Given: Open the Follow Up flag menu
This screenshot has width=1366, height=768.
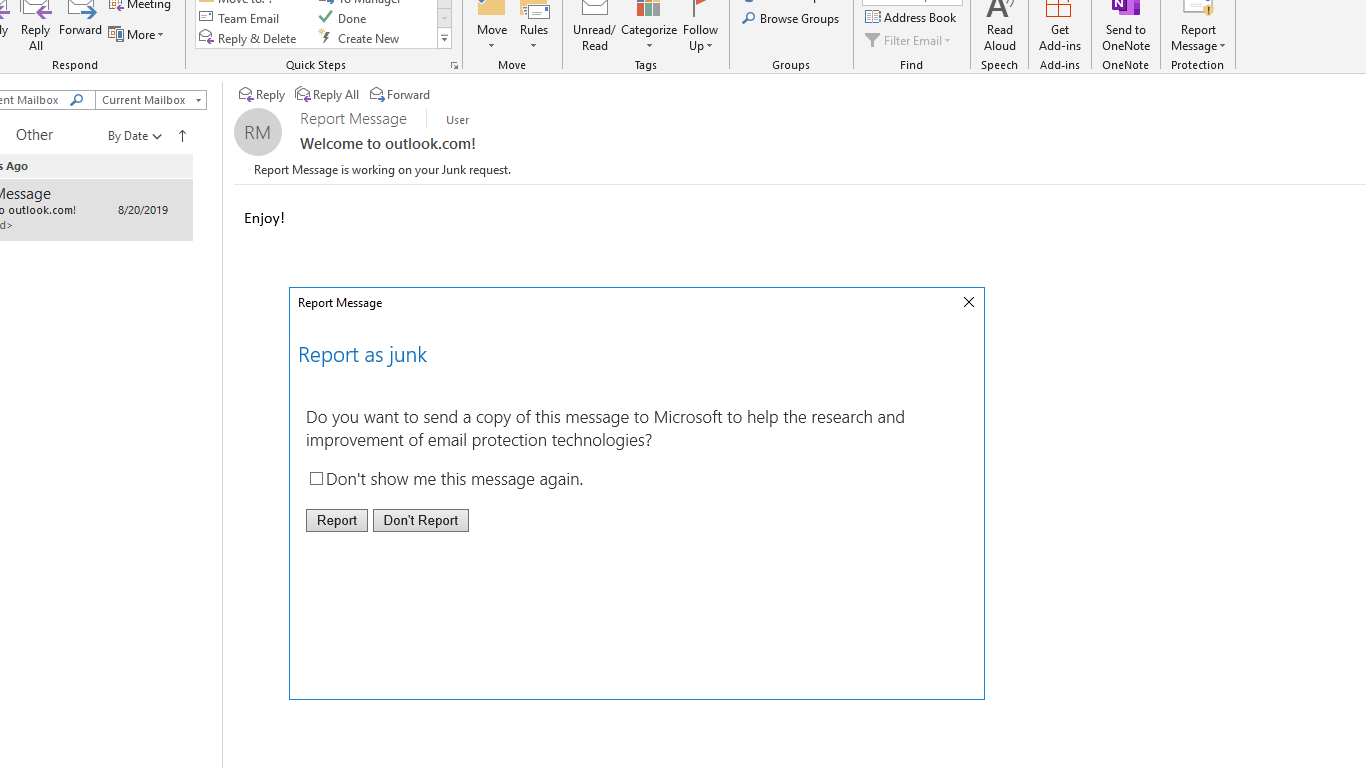Looking at the screenshot, I should 701,27.
